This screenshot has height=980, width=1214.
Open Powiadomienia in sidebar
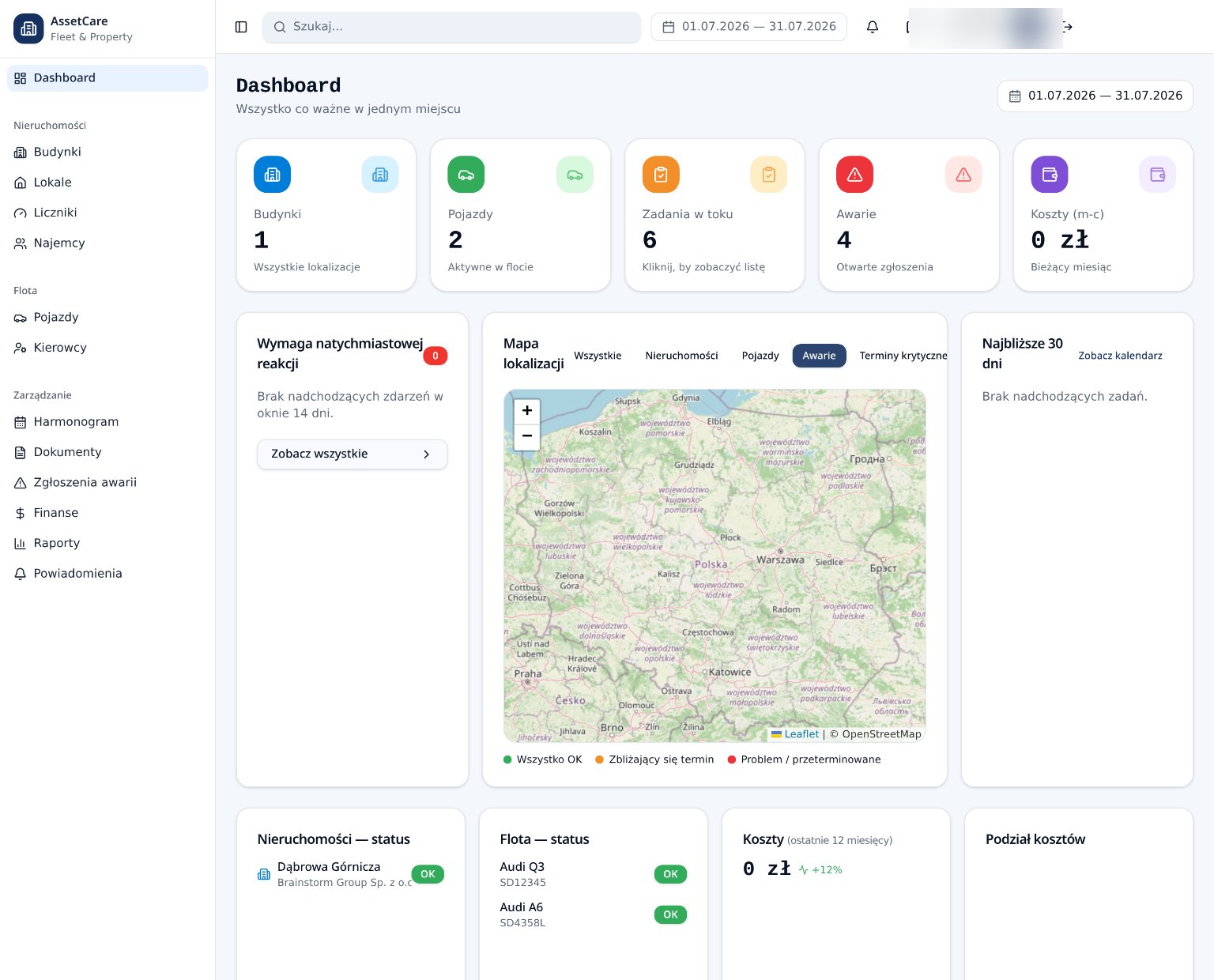tap(107, 574)
